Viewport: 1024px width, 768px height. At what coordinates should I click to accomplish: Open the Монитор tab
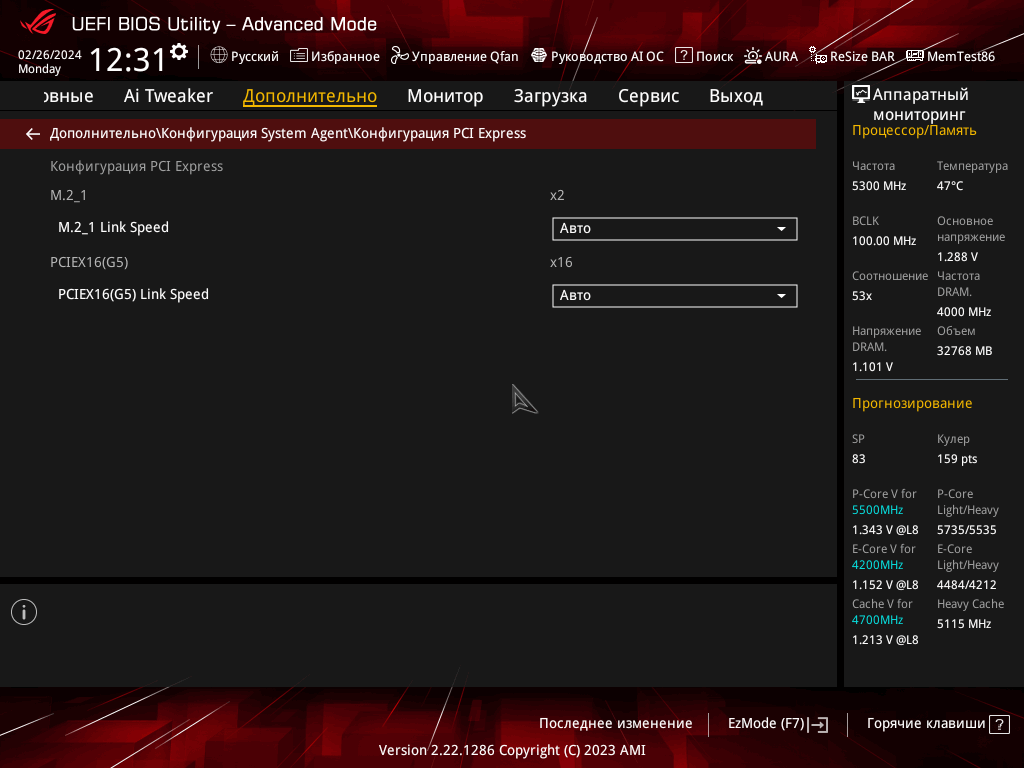445,96
